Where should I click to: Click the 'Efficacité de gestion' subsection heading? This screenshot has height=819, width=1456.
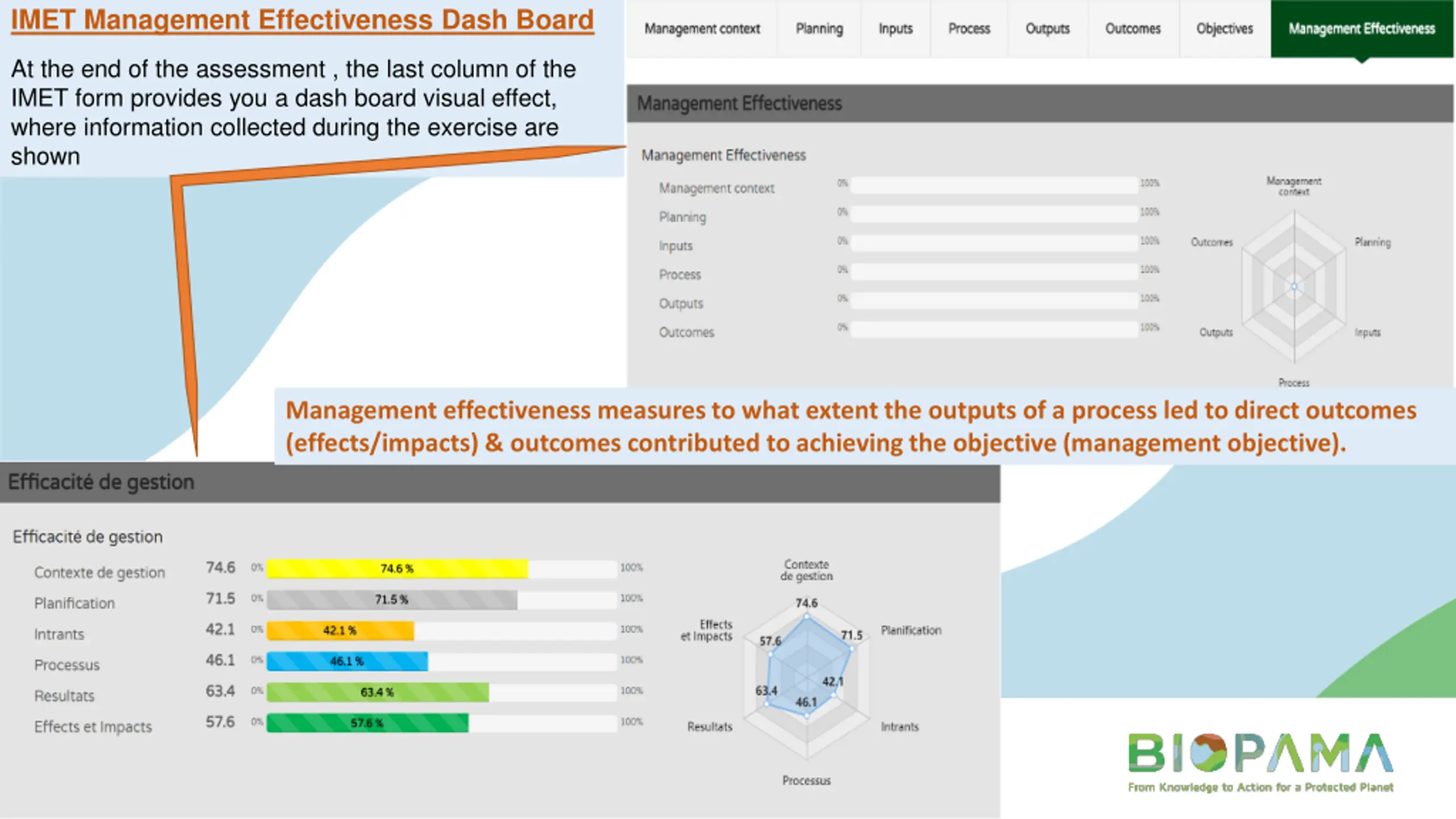[x=88, y=536]
